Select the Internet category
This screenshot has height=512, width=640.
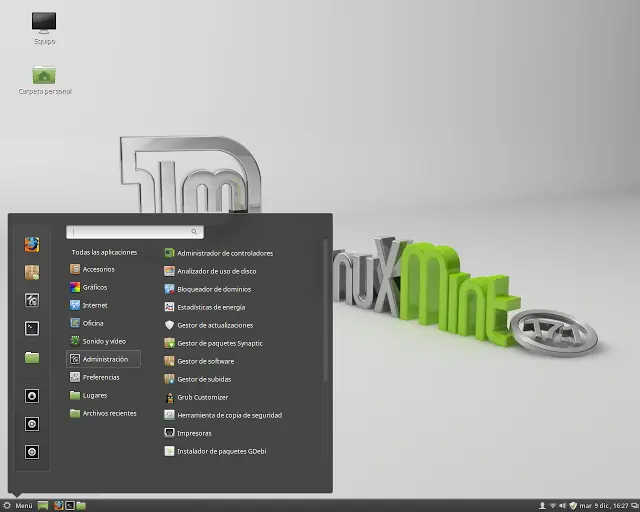[x=89, y=305]
